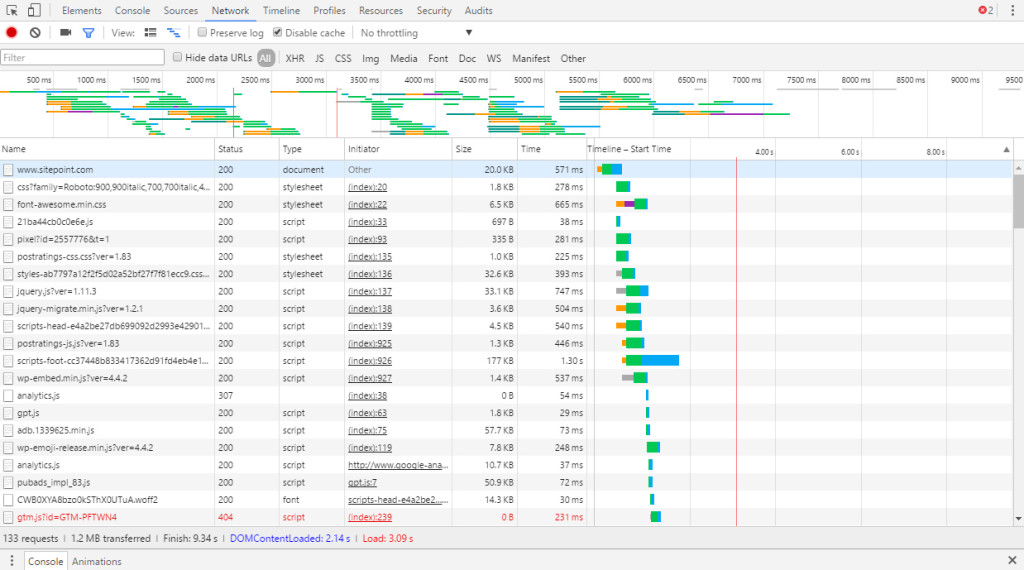Uncheck the Disable cache checkbox
Image resolution: width=1024 pixels, height=570 pixels.
pos(278,33)
